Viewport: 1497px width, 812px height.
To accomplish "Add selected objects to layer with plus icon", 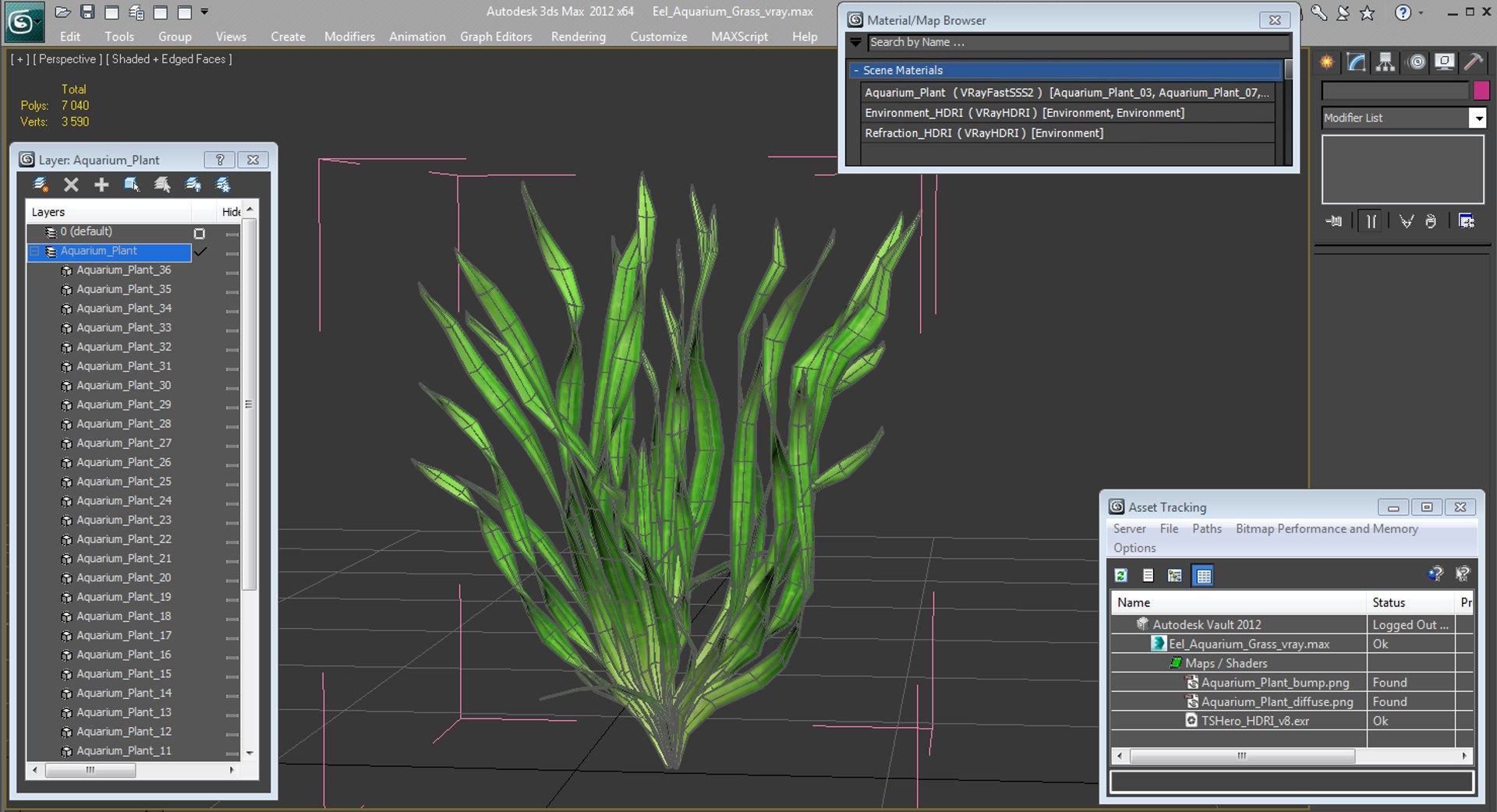I will [x=101, y=185].
